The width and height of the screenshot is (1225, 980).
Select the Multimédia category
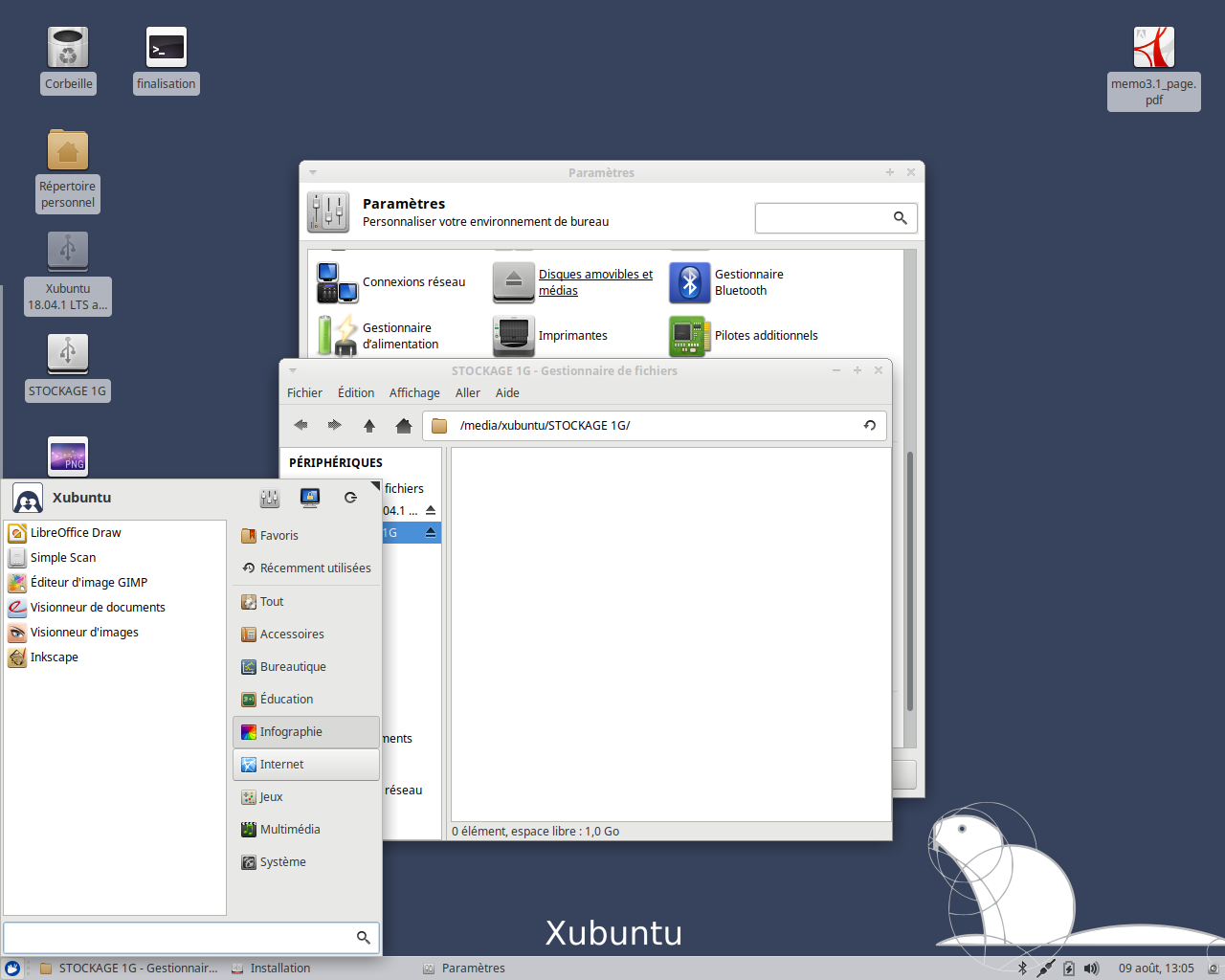tap(306, 830)
